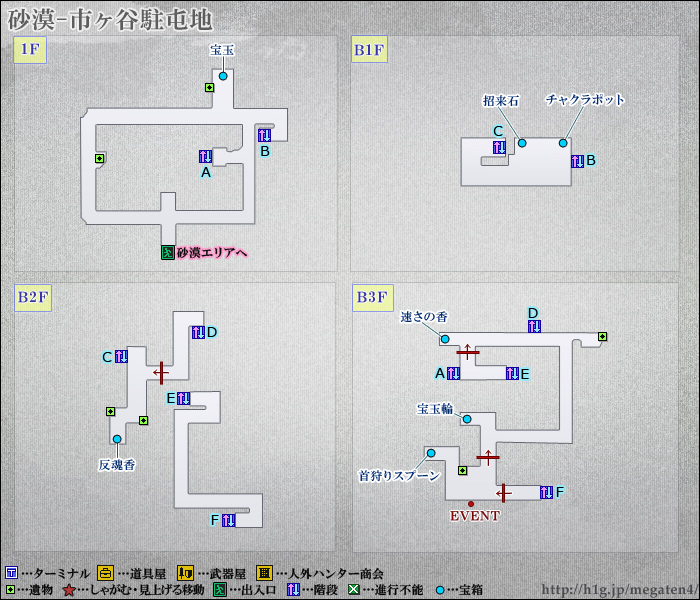Open the h1g.jp/megaten4 website link
The height and width of the screenshot is (600, 700).
click(x=619, y=589)
